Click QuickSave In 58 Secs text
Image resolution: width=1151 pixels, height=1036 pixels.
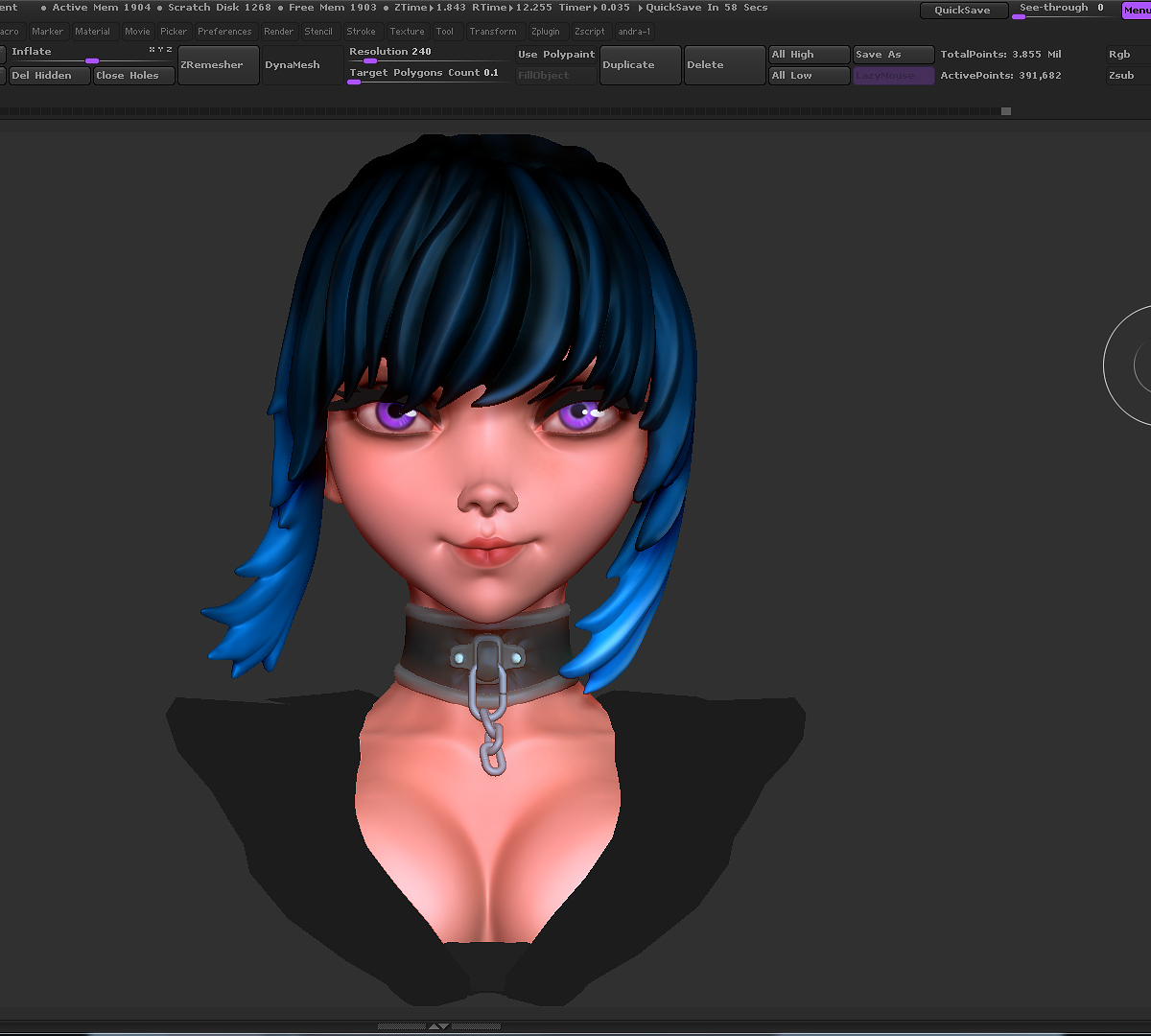click(707, 8)
